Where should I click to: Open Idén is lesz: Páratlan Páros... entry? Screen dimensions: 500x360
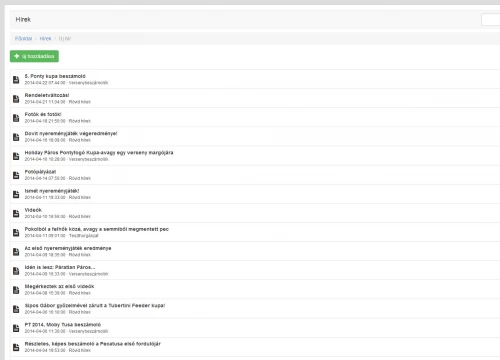[x=60, y=267]
